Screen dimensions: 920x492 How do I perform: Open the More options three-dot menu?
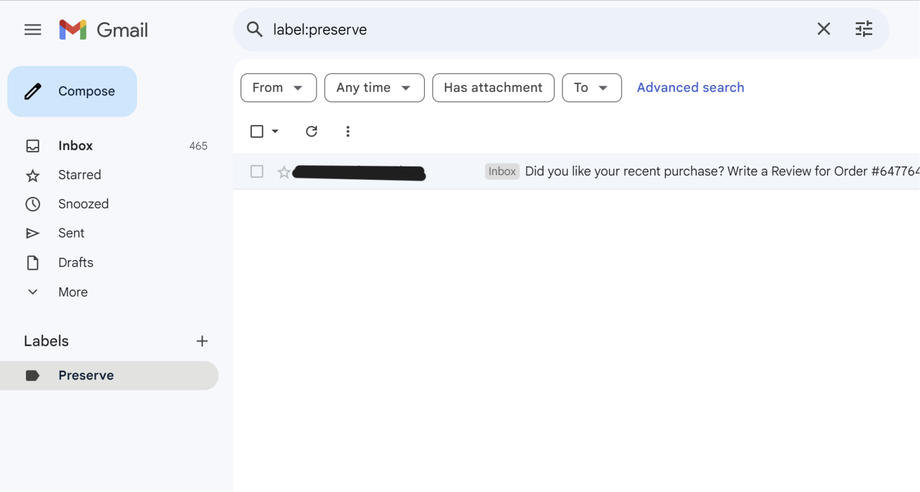click(x=348, y=131)
